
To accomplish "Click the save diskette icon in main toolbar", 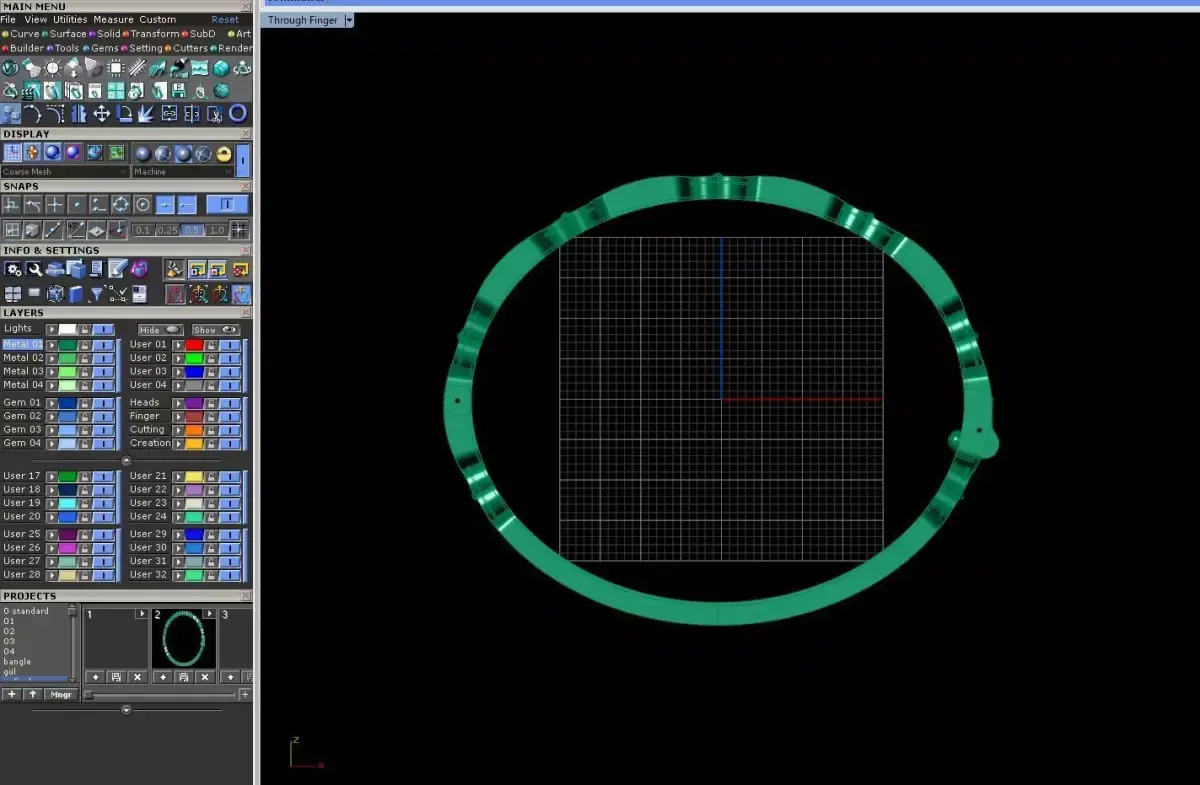I will 180,90.
